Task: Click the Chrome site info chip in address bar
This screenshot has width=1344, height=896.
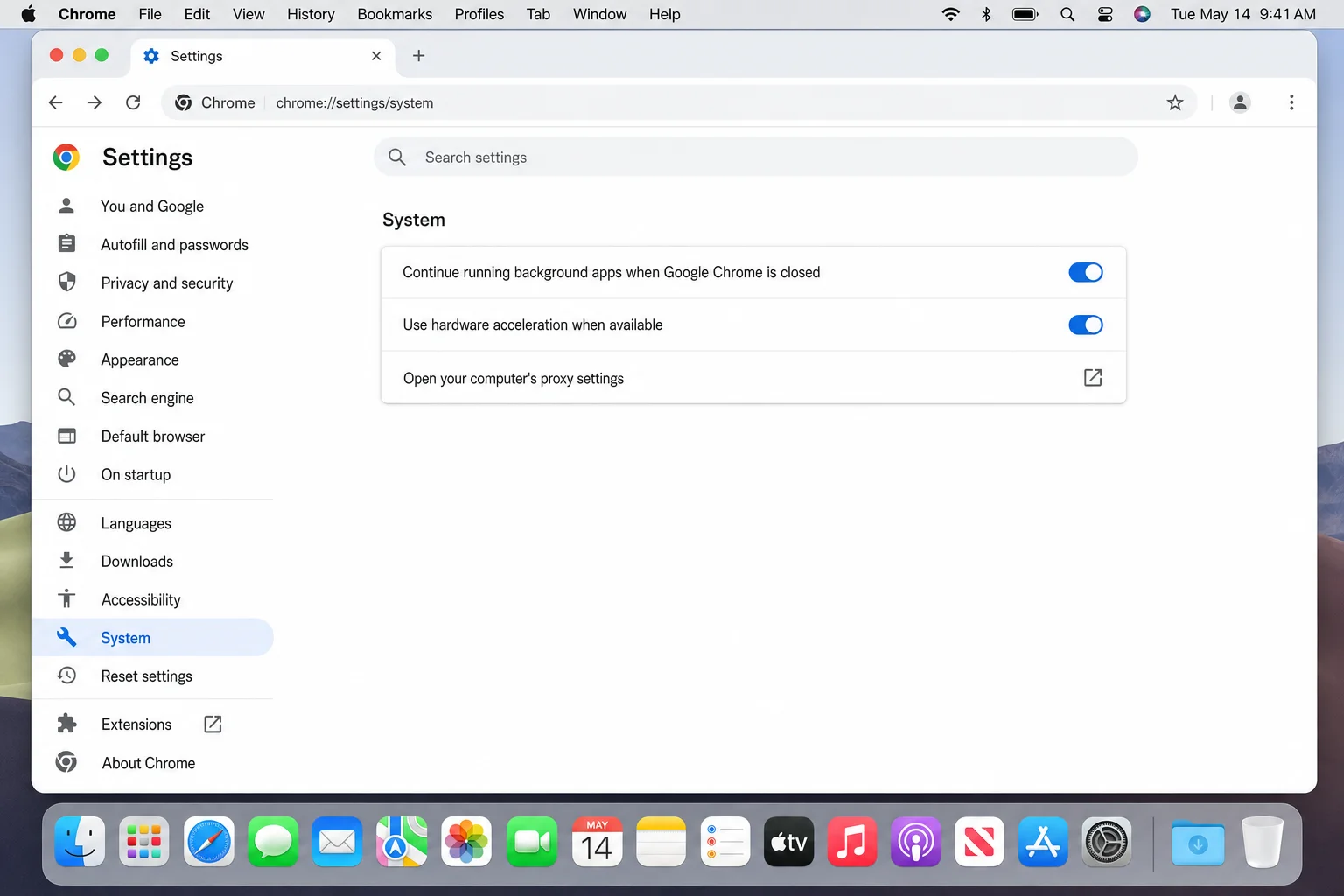Action: point(215,102)
